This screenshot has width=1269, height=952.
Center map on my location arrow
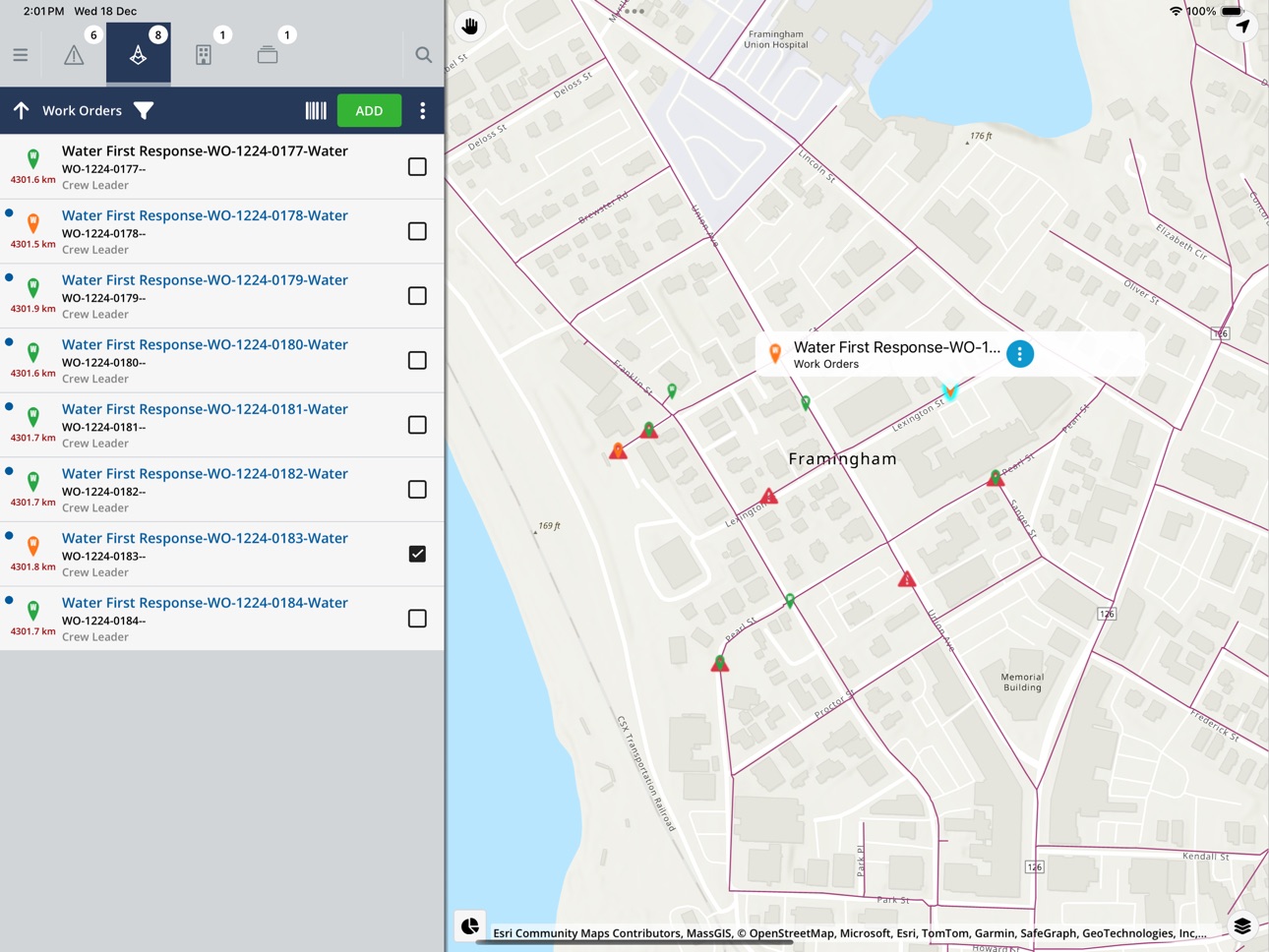point(1242,27)
